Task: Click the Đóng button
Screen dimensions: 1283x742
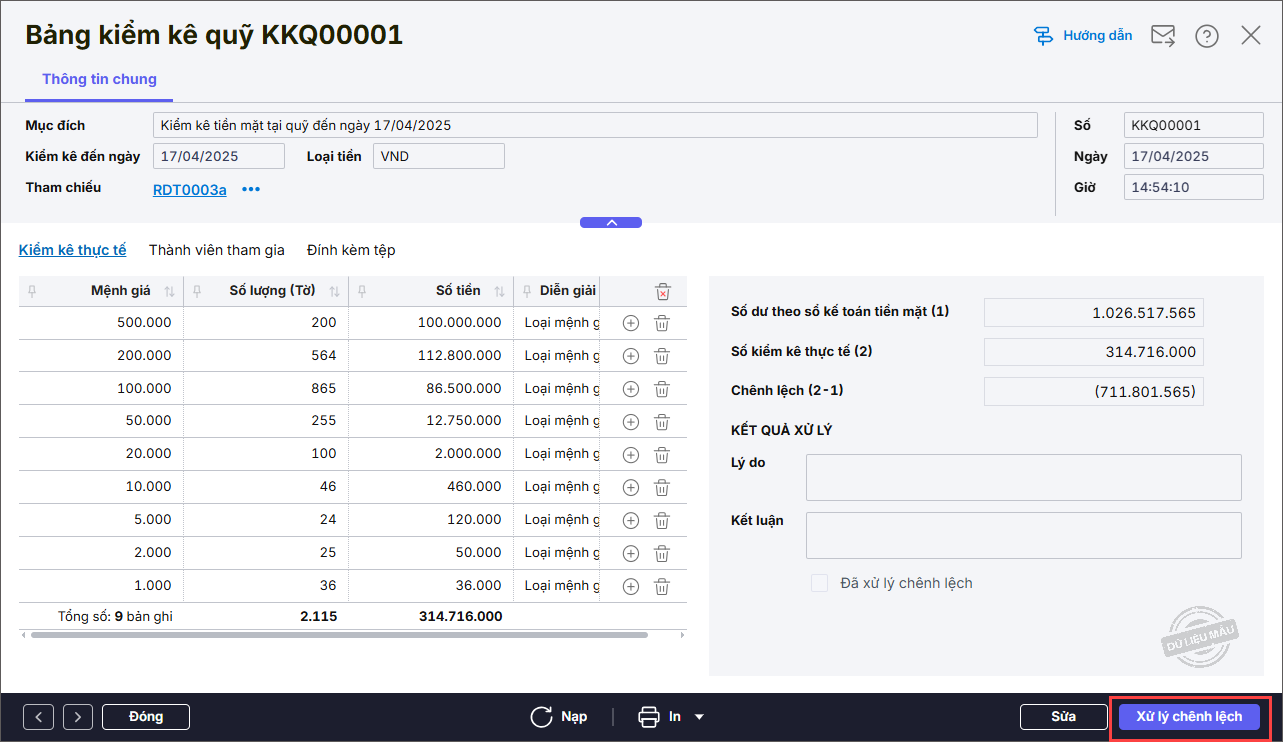Action: (x=146, y=717)
